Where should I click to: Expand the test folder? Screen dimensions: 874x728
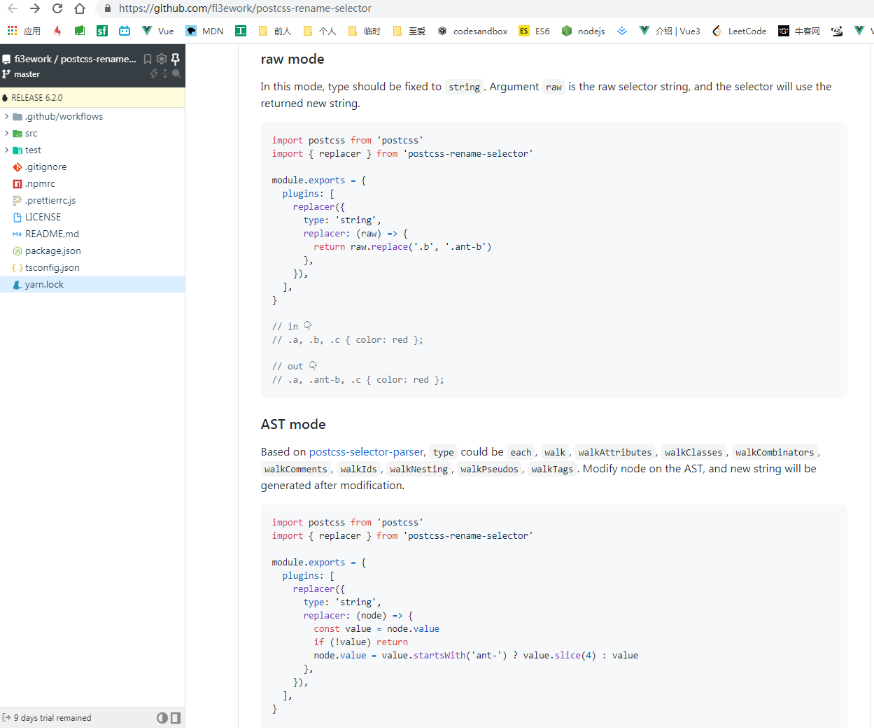tap(93, 150)
